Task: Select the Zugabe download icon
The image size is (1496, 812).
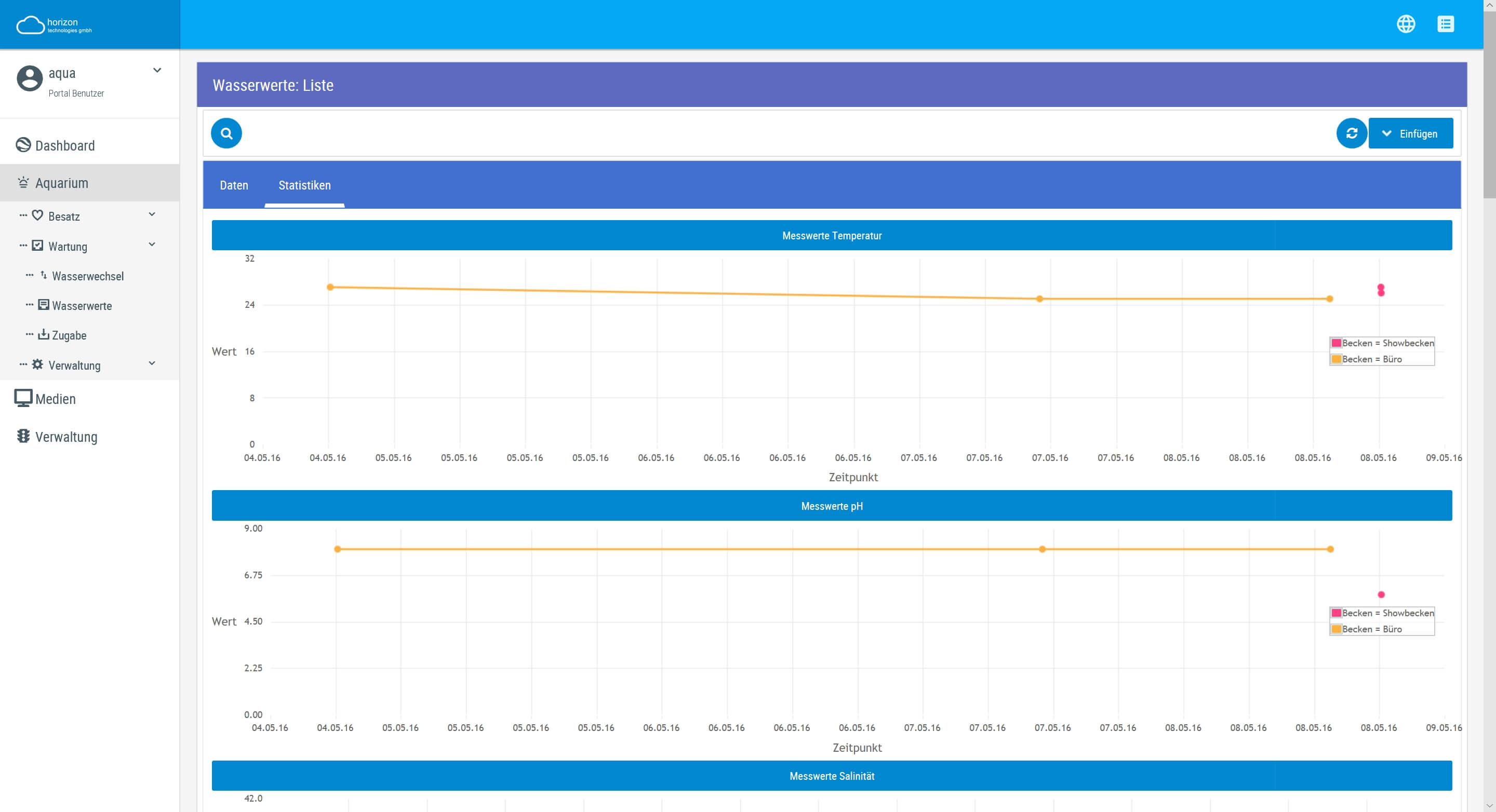Action: click(x=43, y=334)
